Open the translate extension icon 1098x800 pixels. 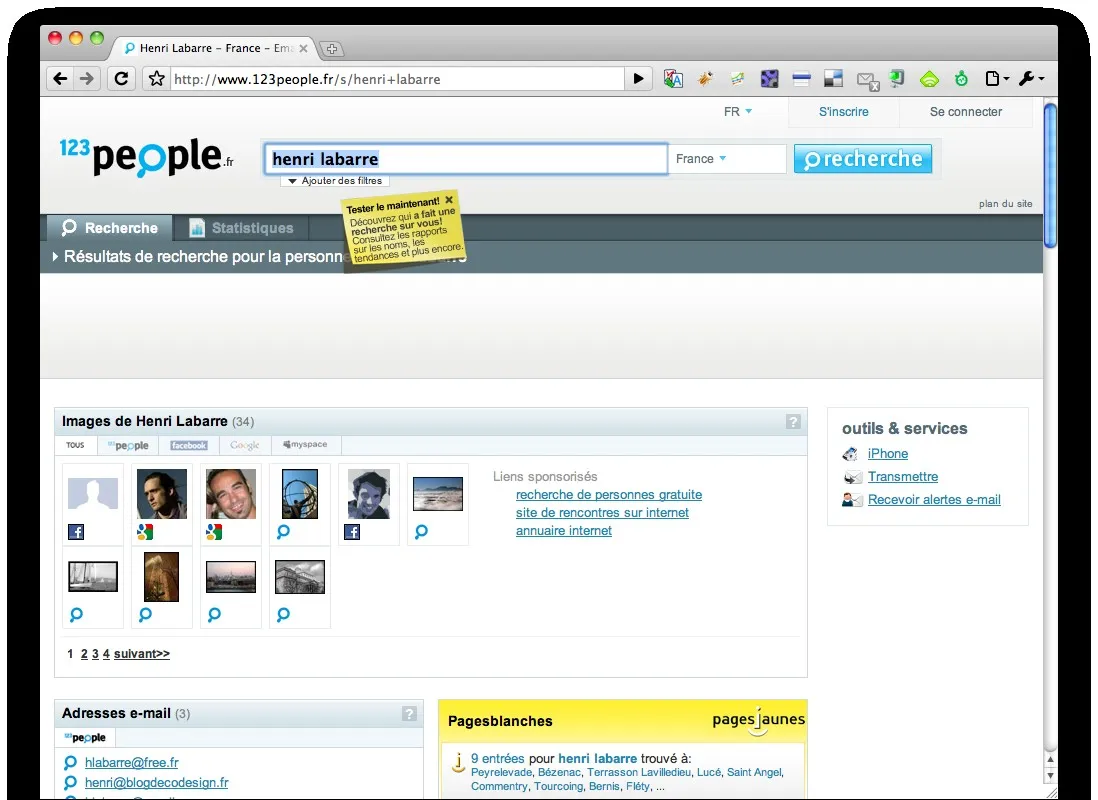pyautogui.click(x=673, y=78)
